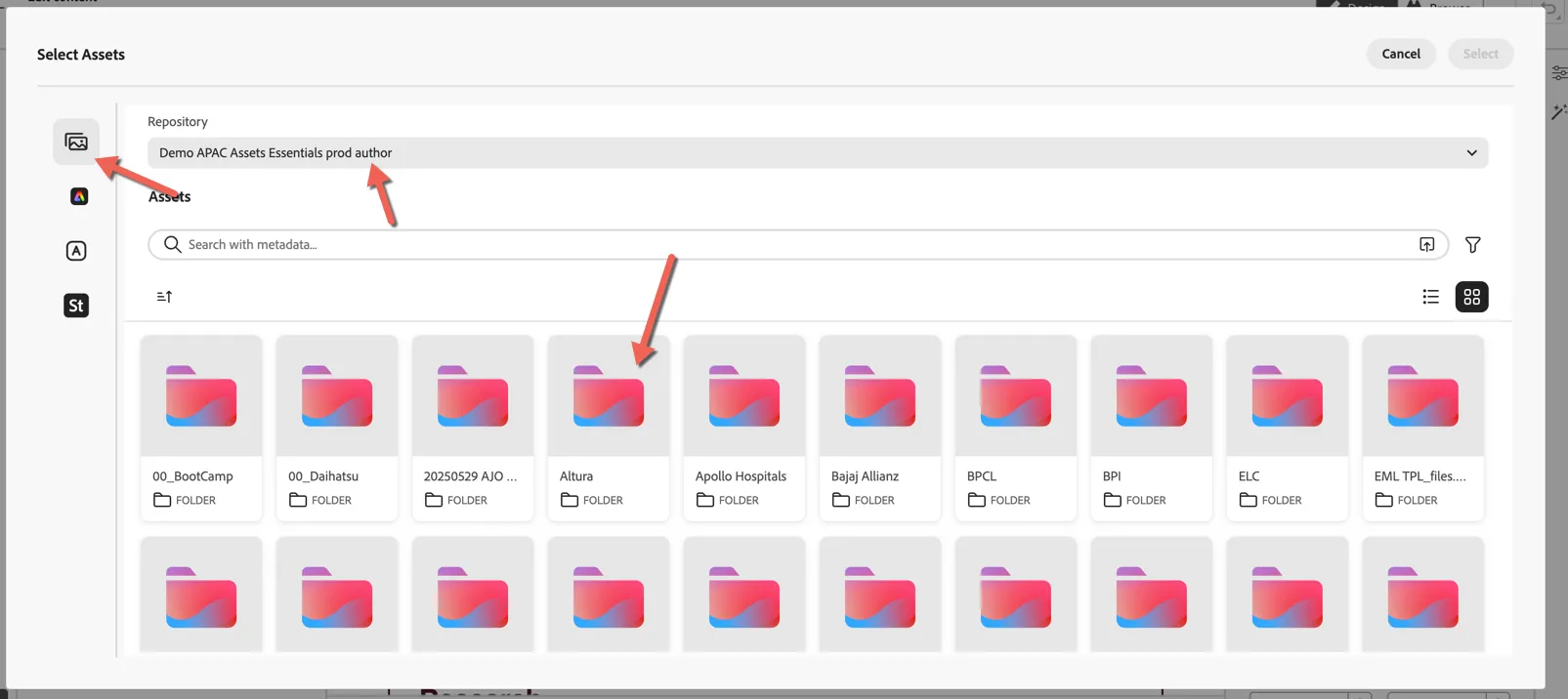Open the ELC folder thumbnail
Screen dimensions: 1568x699
tap(1288, 396)
